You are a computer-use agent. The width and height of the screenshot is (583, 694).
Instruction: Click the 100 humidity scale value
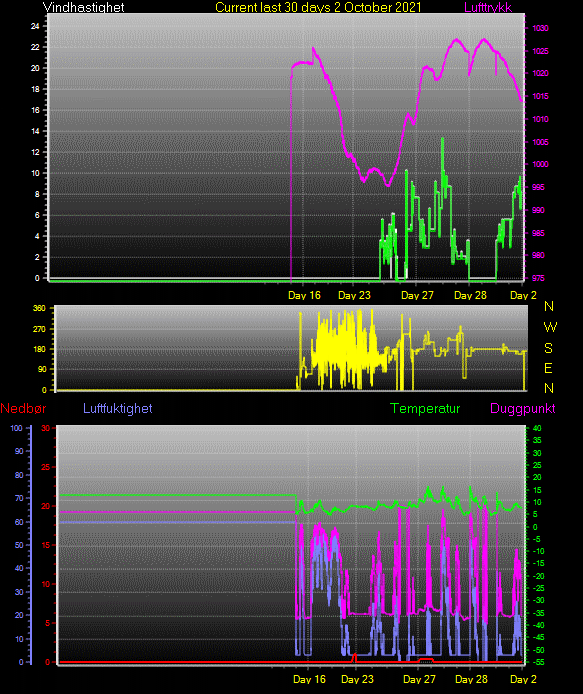point(16,428)
